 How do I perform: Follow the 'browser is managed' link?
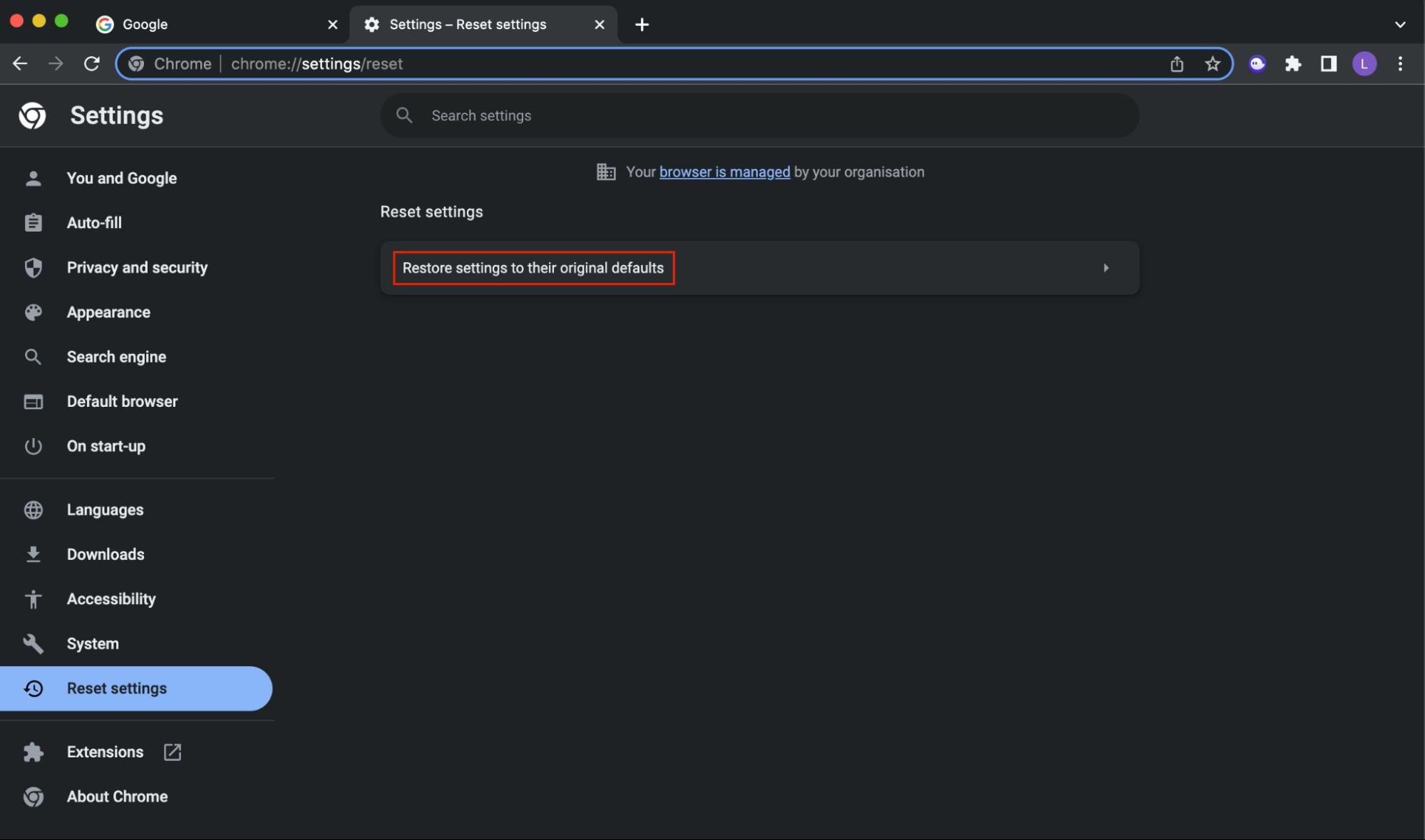tap(724, 172)
